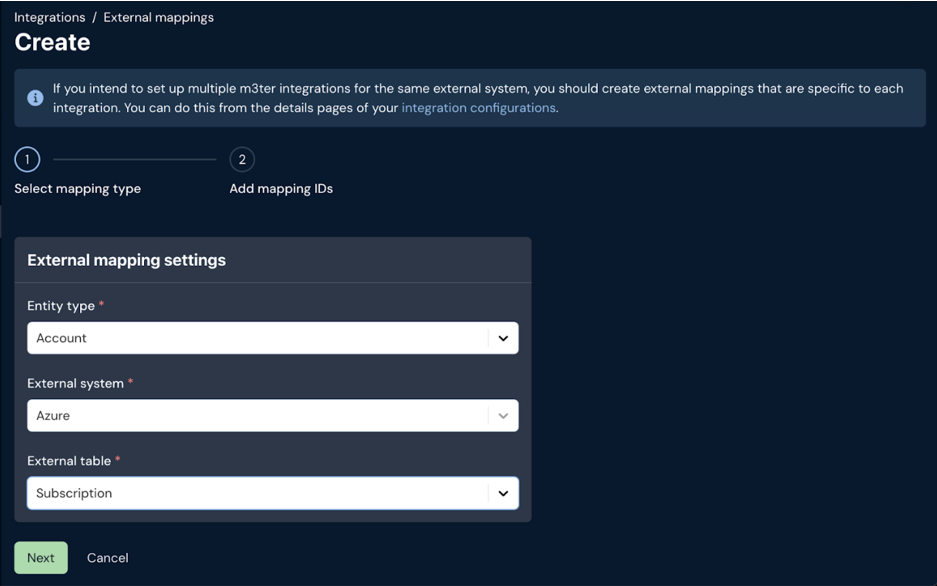The image size is (937, 586).
Task: Click the Entity type chevron arrow
Action: coord(503,338)
